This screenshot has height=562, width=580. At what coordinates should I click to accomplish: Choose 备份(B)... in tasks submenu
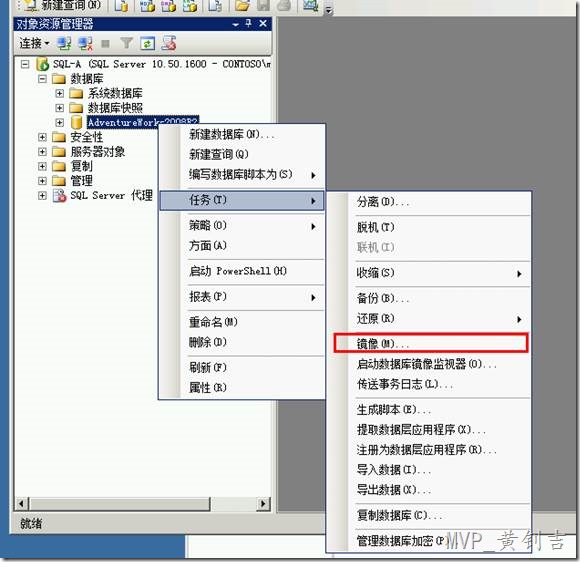[429, 298]
